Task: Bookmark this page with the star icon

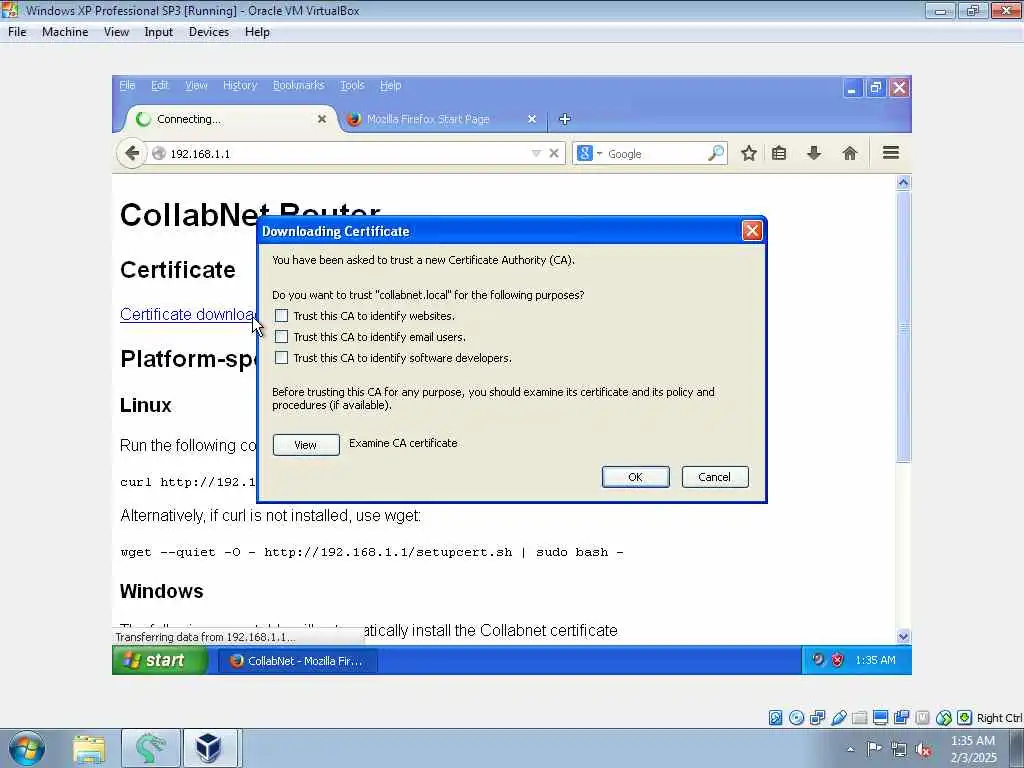Action: [749, 153]
